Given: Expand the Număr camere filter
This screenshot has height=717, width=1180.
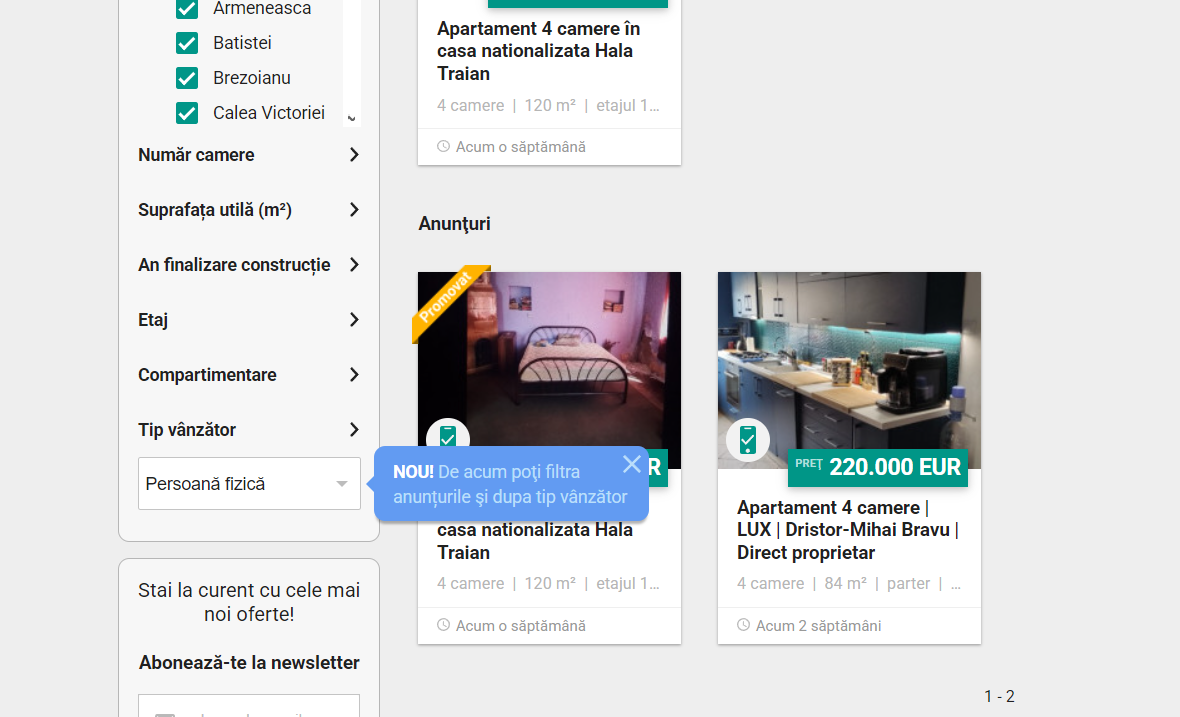Looking at the screenshot, I should (249, 155).
